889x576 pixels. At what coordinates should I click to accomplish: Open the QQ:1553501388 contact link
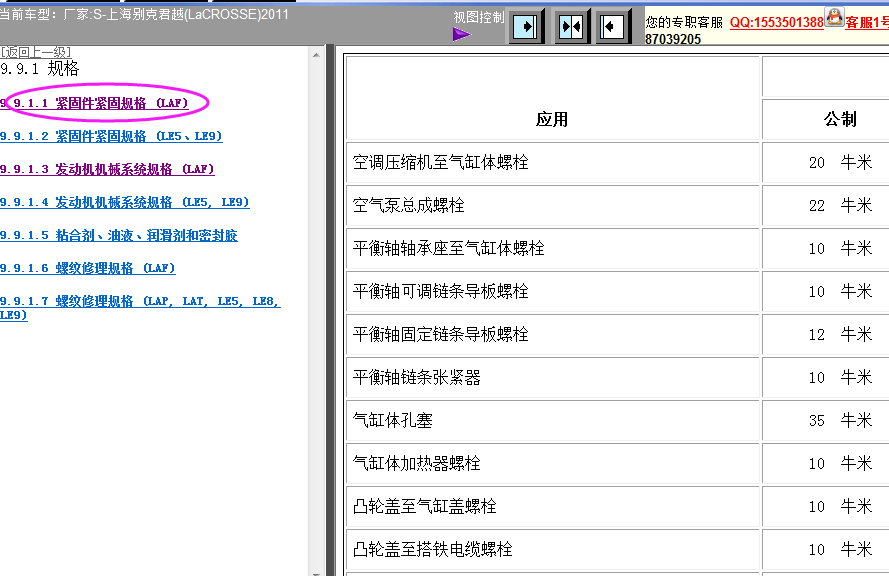pos(776,22)
